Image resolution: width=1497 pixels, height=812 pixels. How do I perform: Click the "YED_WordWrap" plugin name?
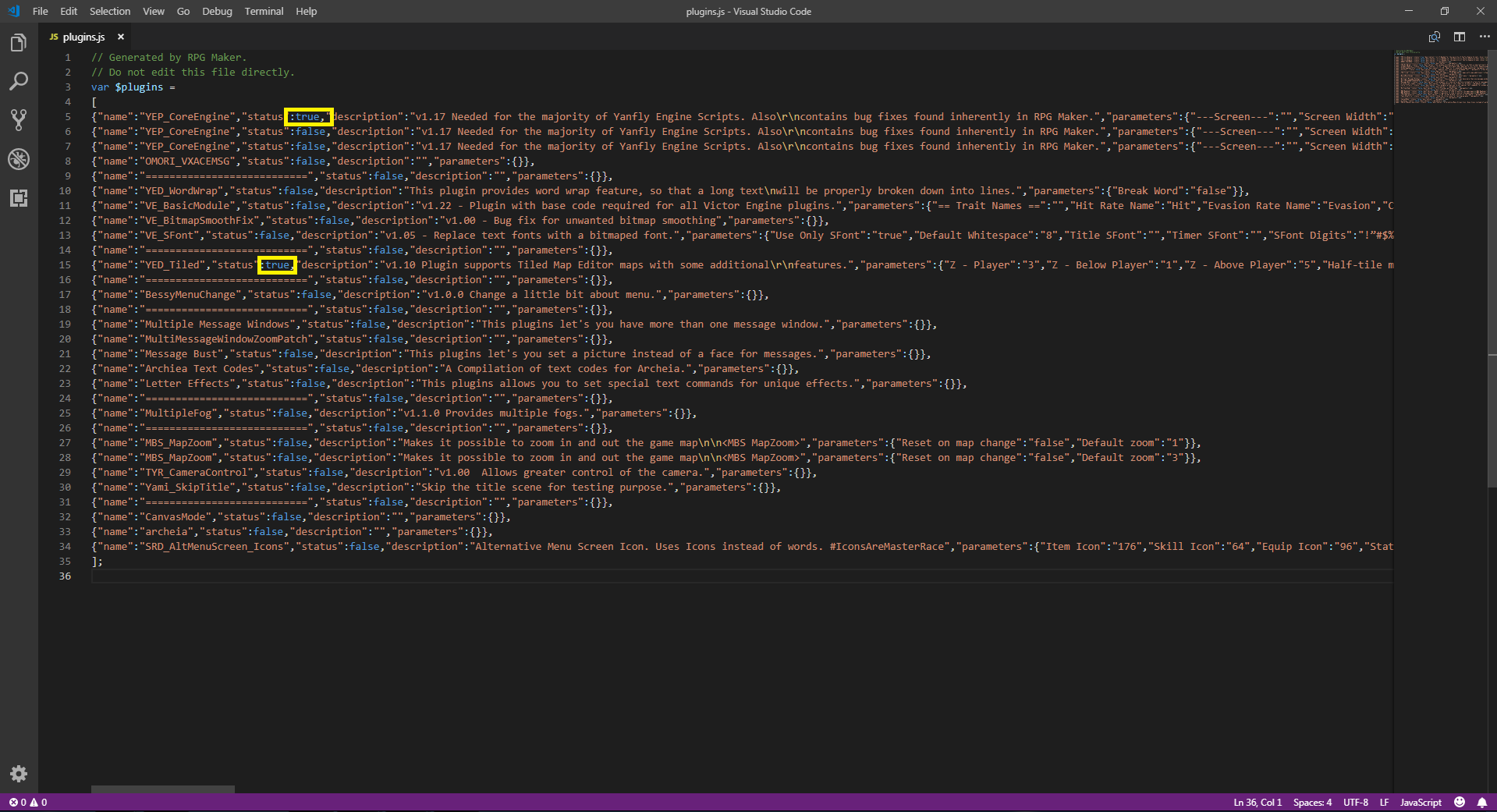coord(181,191)
